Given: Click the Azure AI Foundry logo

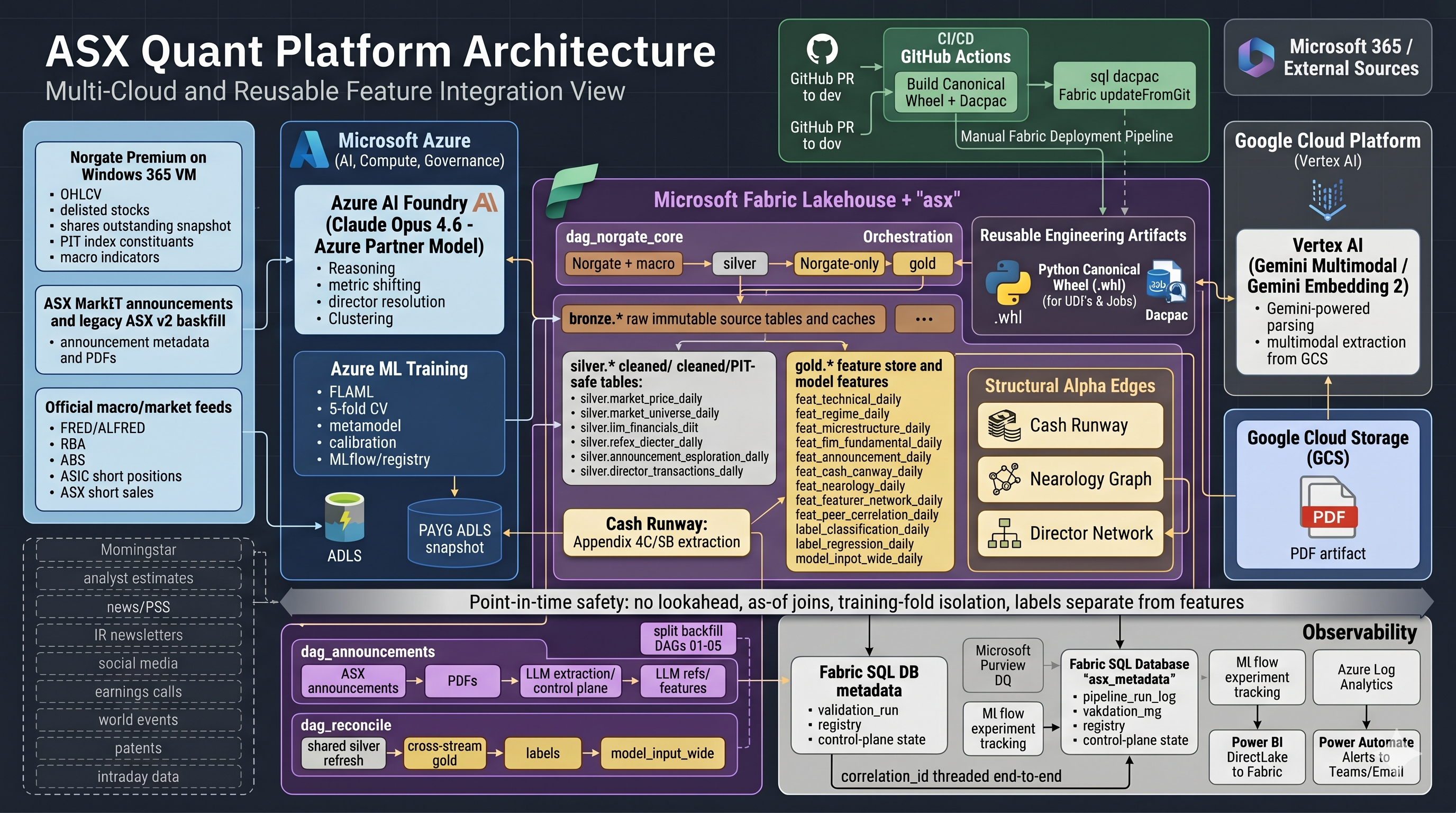Looking at the screenshot, I should click(x=485, y=202).
